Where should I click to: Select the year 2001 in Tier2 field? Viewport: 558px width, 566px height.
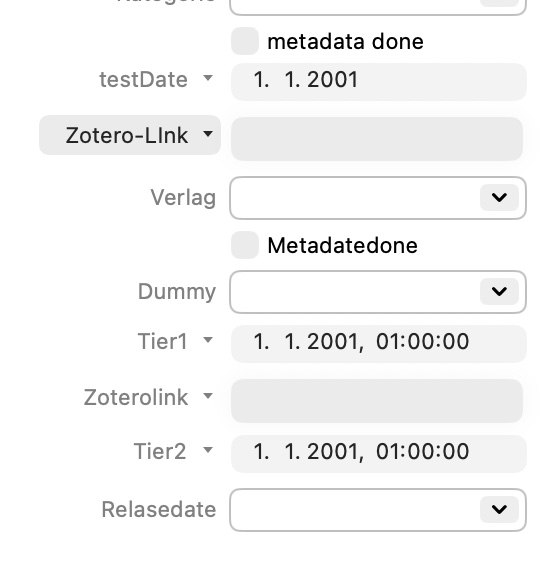pos(332,451)
